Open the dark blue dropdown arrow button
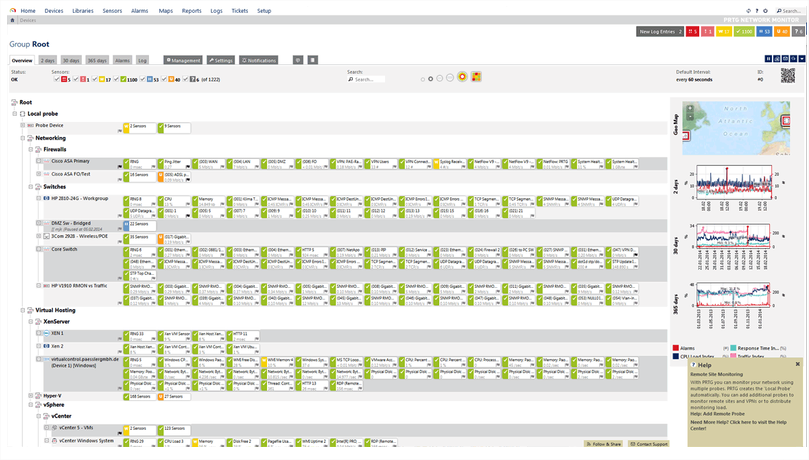This screenshot has width=809, height=460. point(802,59)
